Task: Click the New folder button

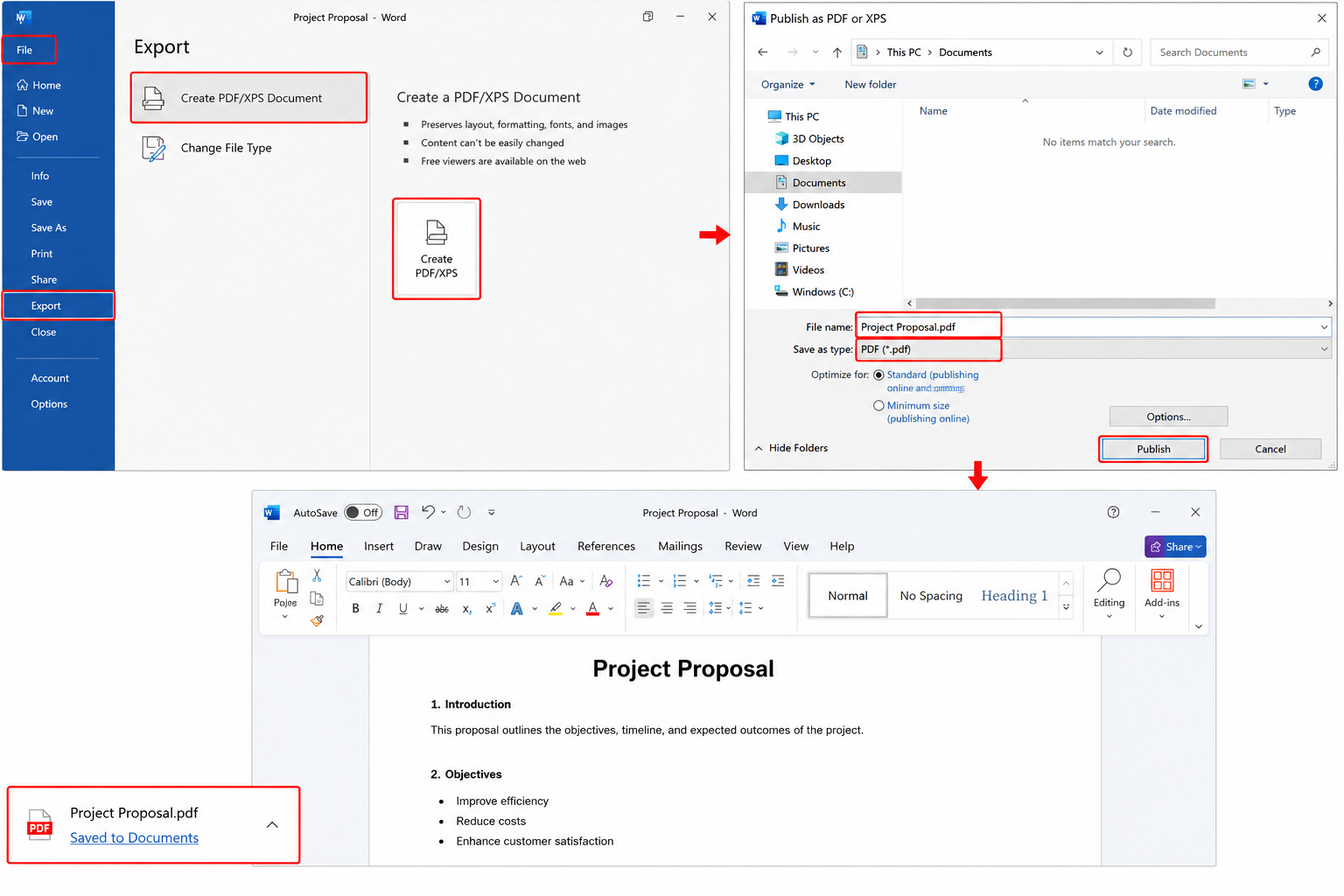Action: (871, 85)
